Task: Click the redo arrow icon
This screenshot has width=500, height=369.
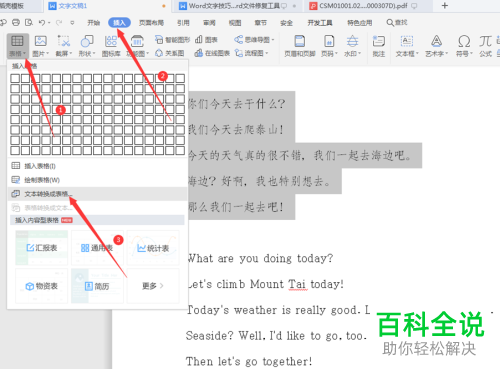Action: pyautogui.click(x=59, y=23)
